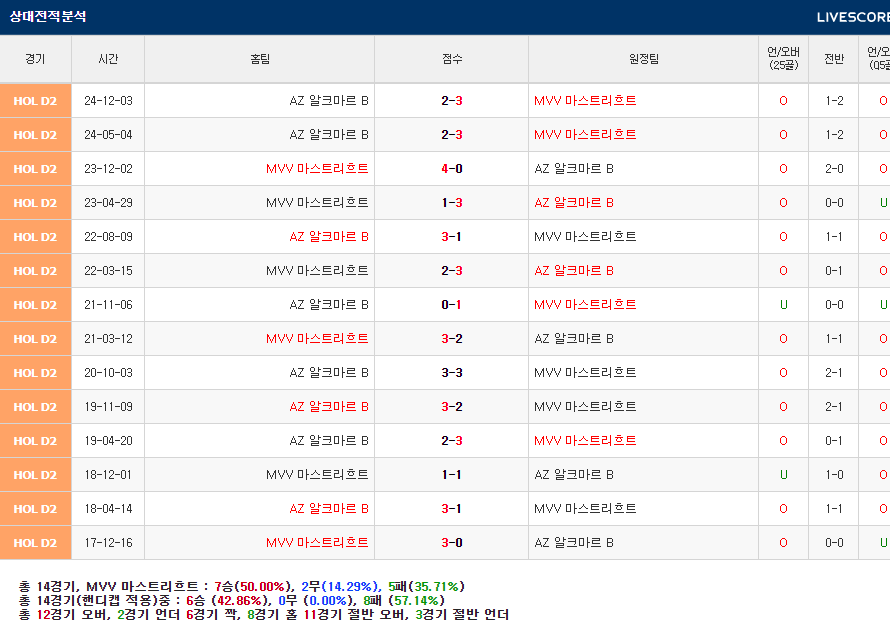This screenshot has height=624, width=890.
Task: Click the 홈팀 column header
Action: click(x=260, y=59)
